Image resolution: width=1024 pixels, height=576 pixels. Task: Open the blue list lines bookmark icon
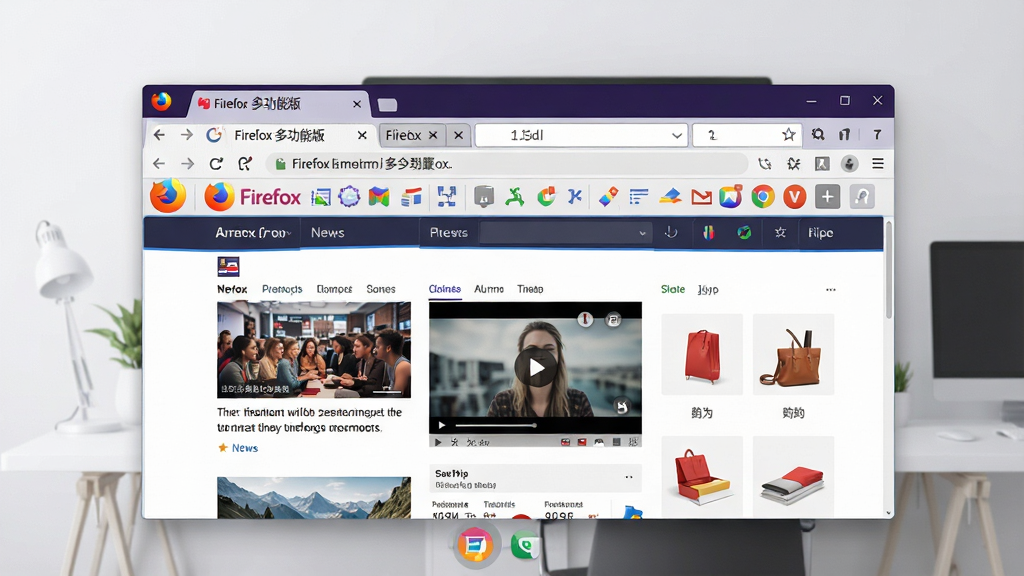click(x=639, y=197)
